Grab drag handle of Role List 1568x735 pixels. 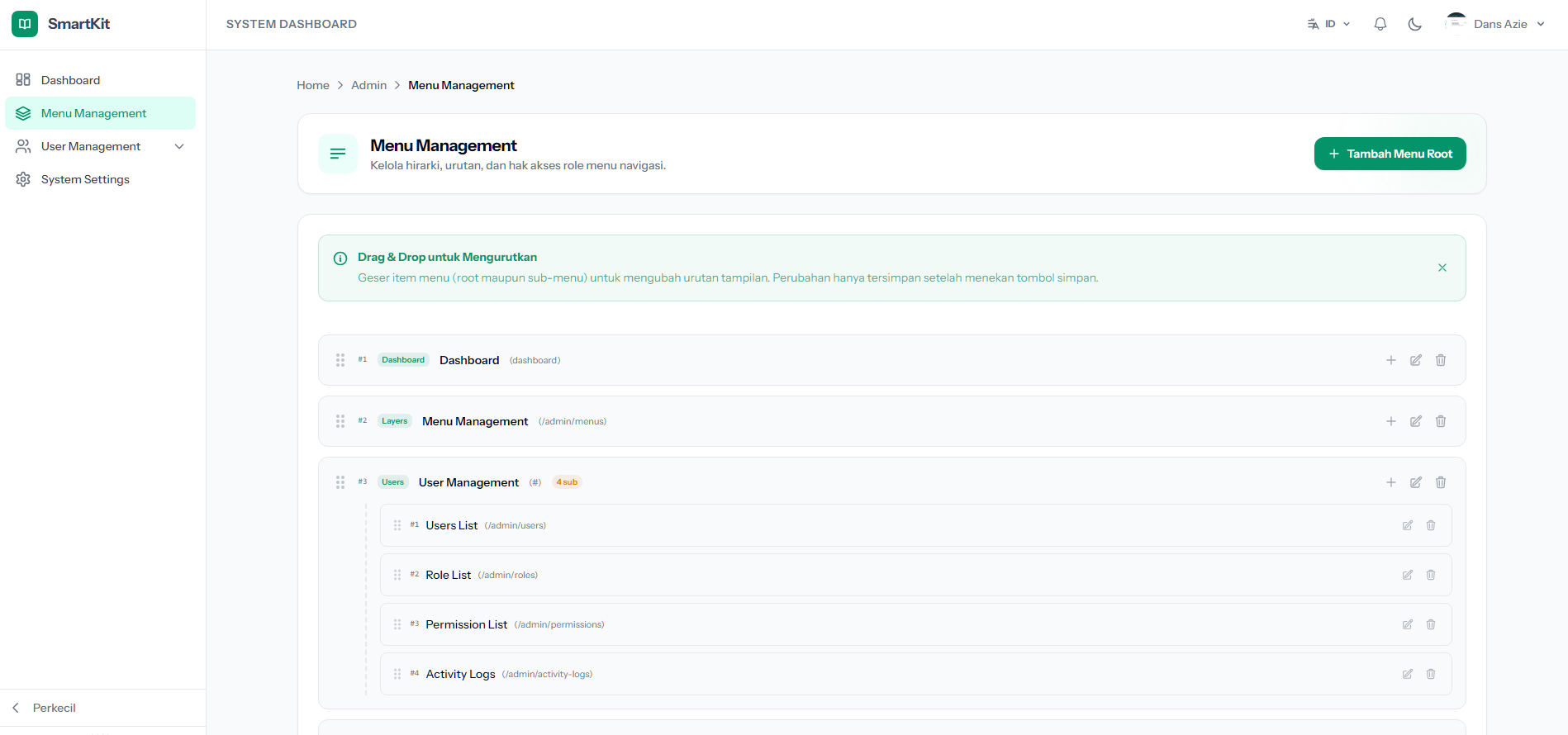(397, 575)
